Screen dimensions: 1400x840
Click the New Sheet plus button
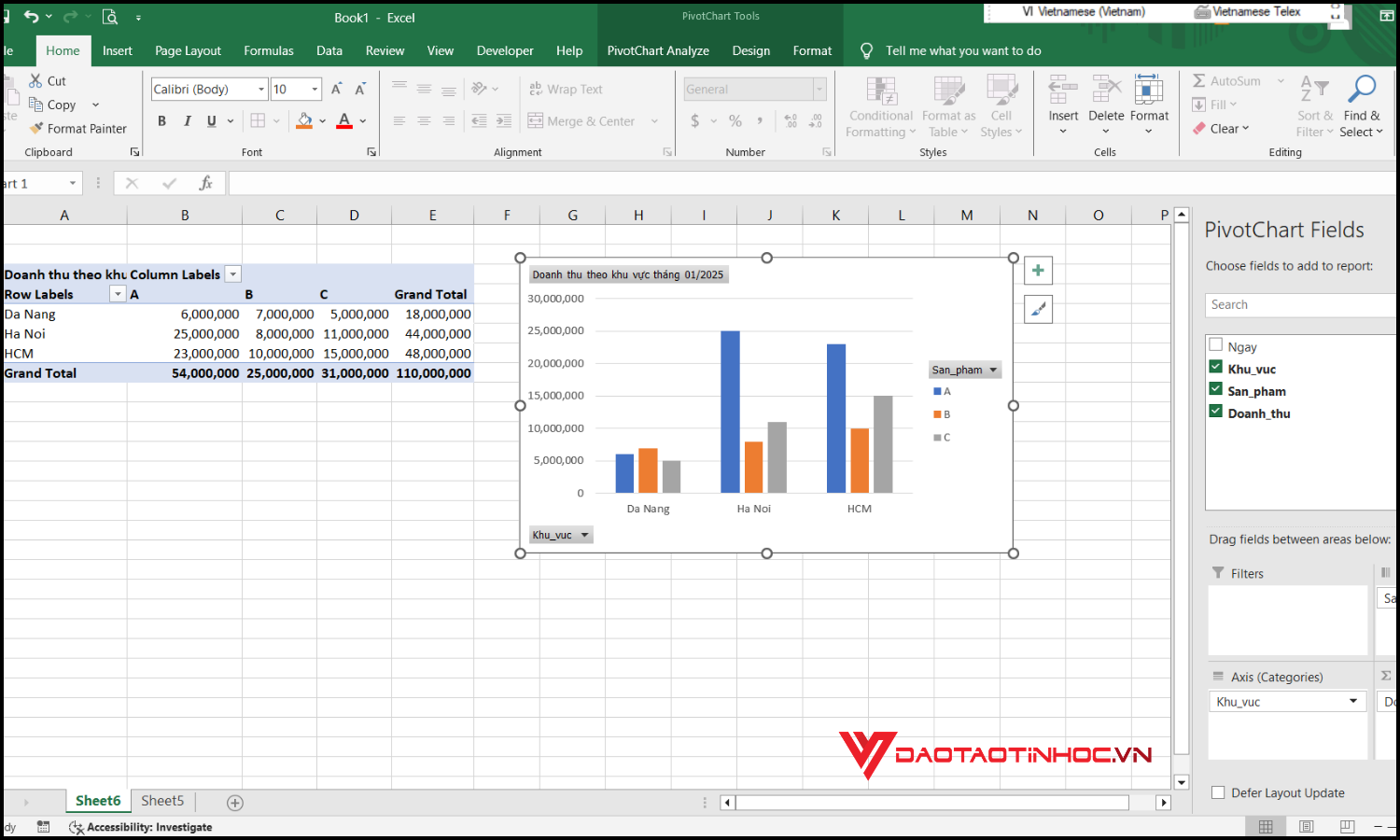click(233, 802)
